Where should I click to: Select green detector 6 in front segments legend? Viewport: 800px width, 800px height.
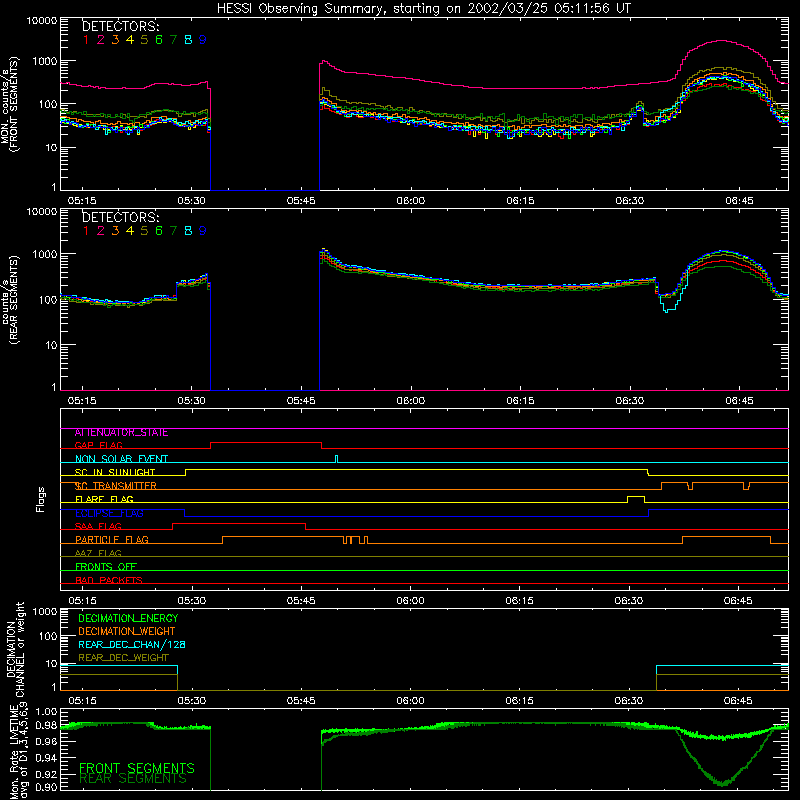(159, 40)
